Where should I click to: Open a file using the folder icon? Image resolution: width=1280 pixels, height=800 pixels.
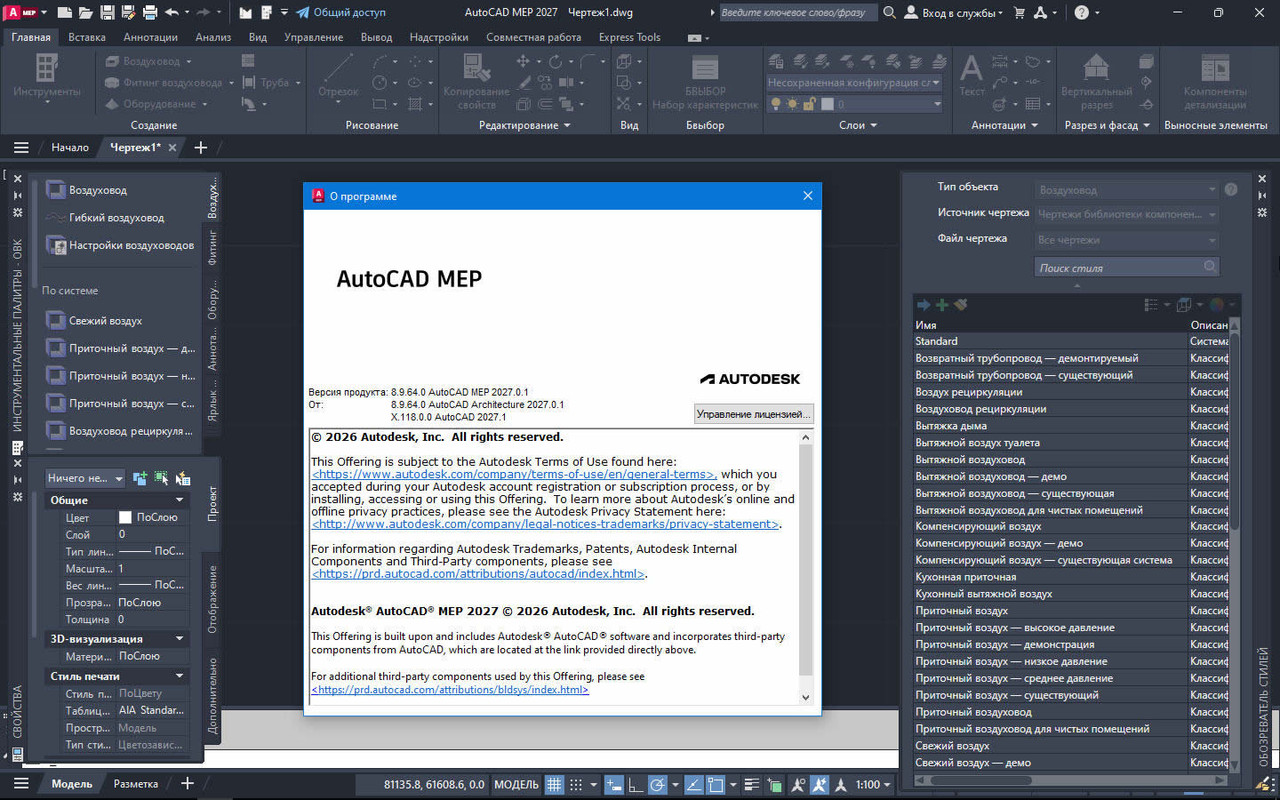point(86,13)
